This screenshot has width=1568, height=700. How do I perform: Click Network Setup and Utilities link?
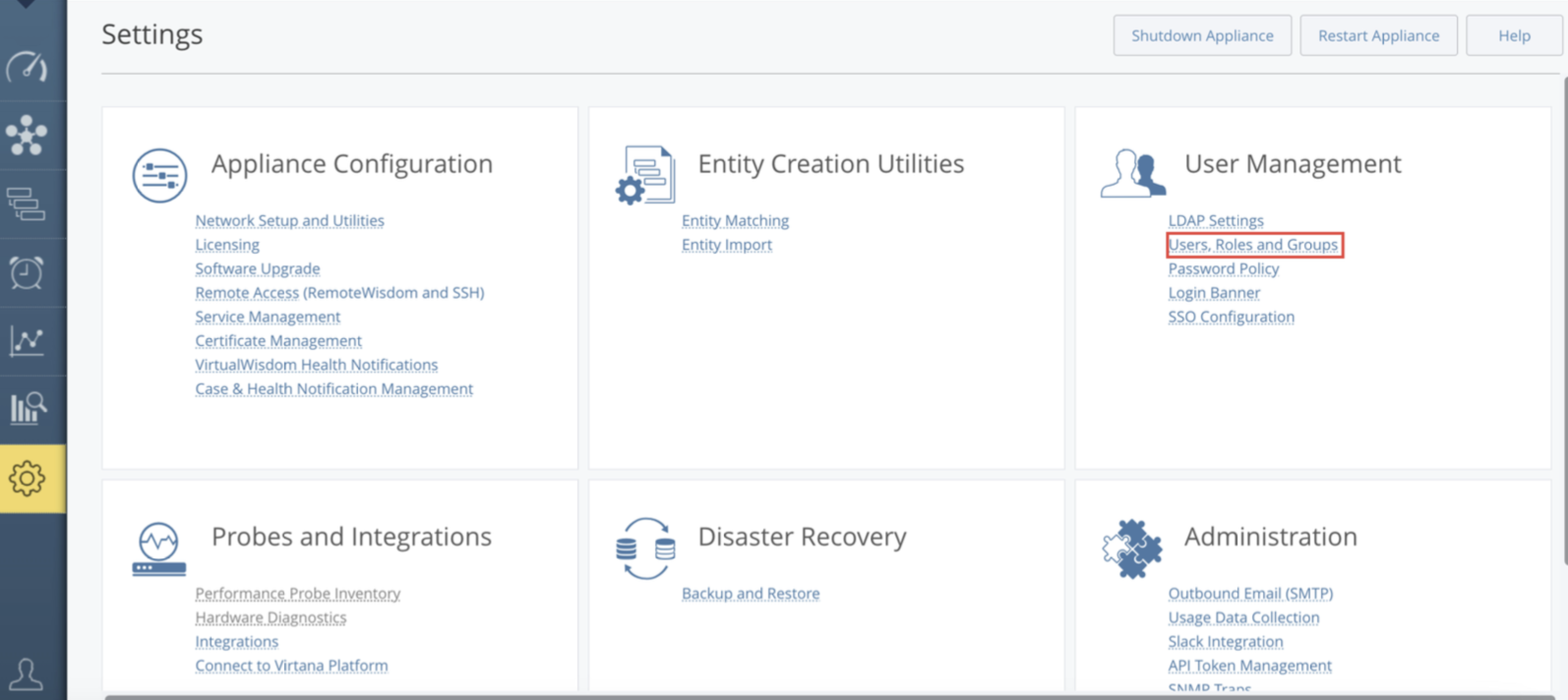coord(290,219)
